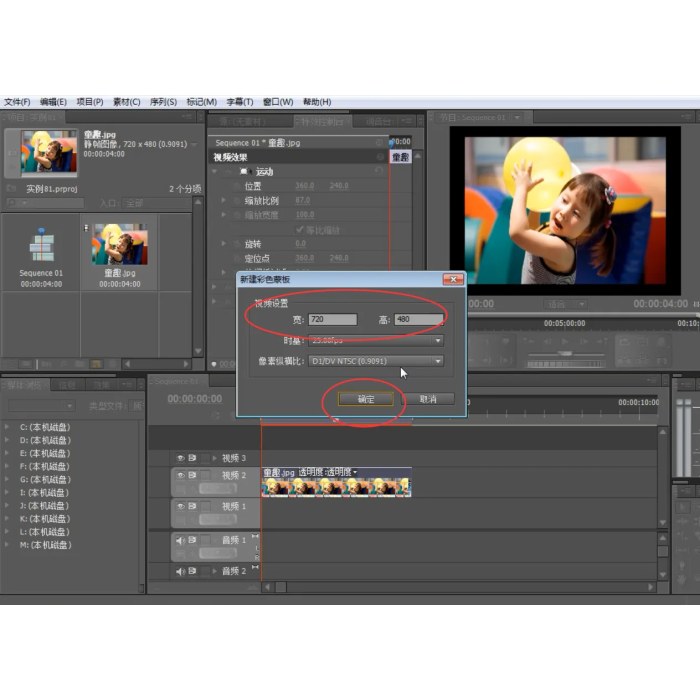
Task: Open the program monitor zoom level dropdown
Action: pos(565,304)
